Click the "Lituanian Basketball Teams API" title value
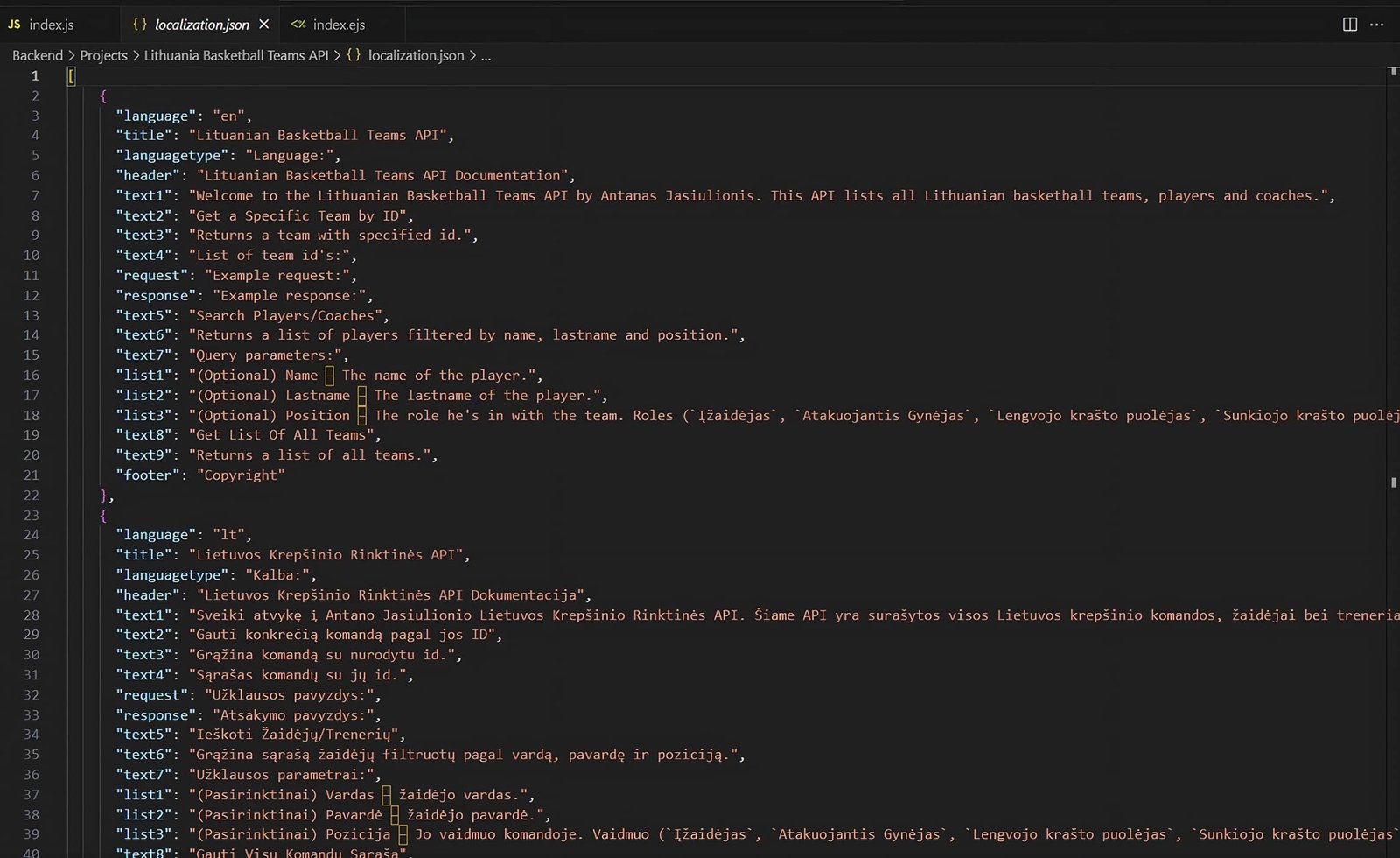1400x858 pixels. [x=318, y=135]
